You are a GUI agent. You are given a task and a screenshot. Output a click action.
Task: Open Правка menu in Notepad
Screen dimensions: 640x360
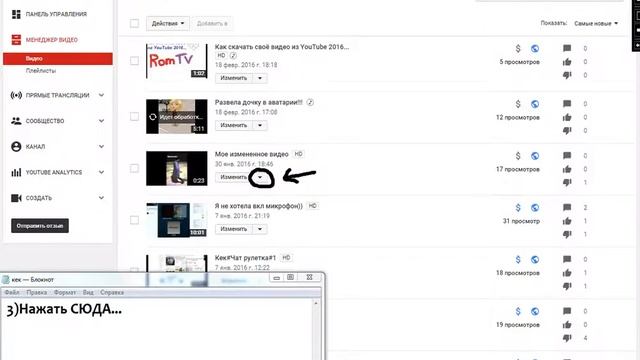click(37, 293)
